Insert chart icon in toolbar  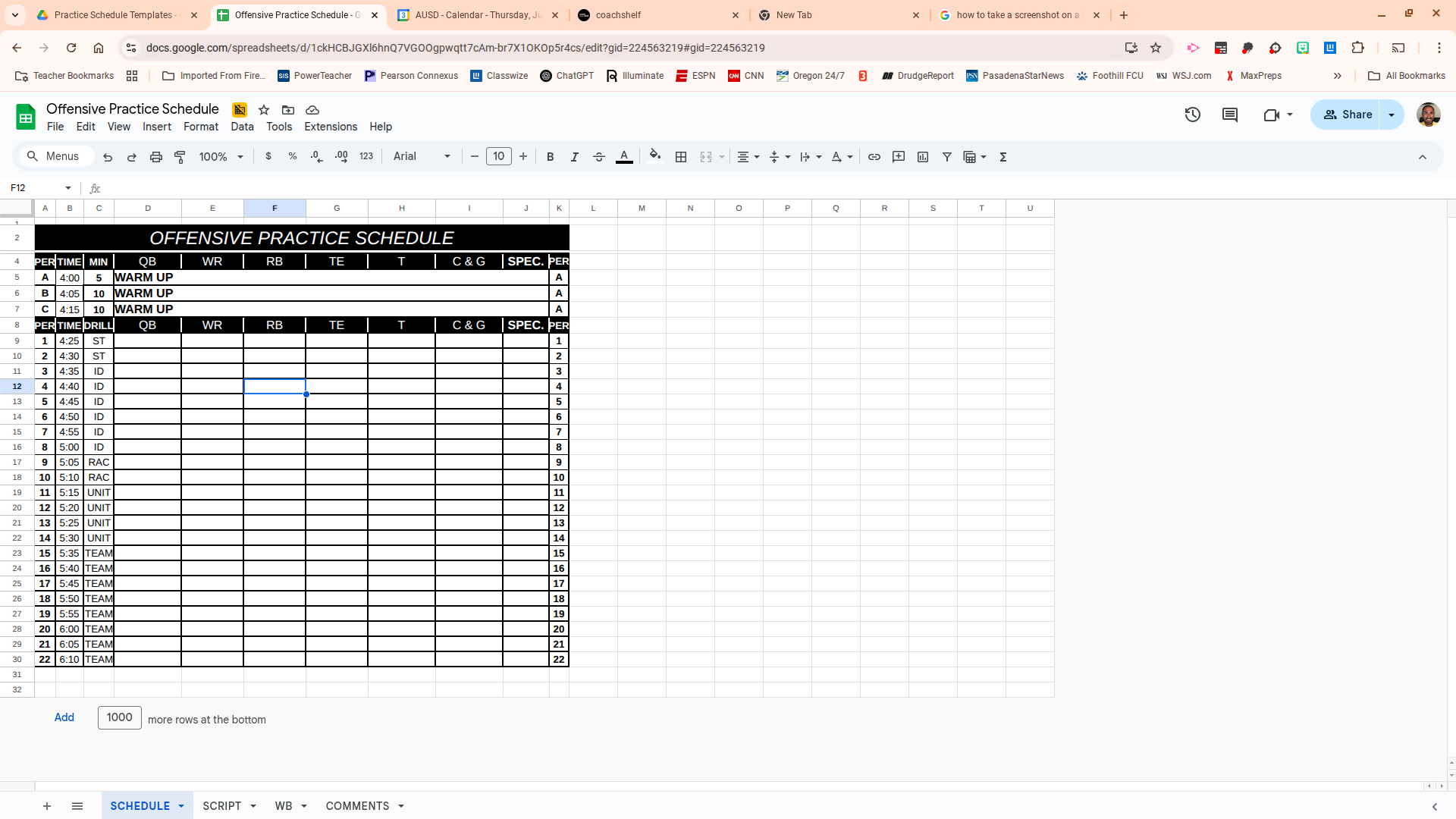[923, 157]
